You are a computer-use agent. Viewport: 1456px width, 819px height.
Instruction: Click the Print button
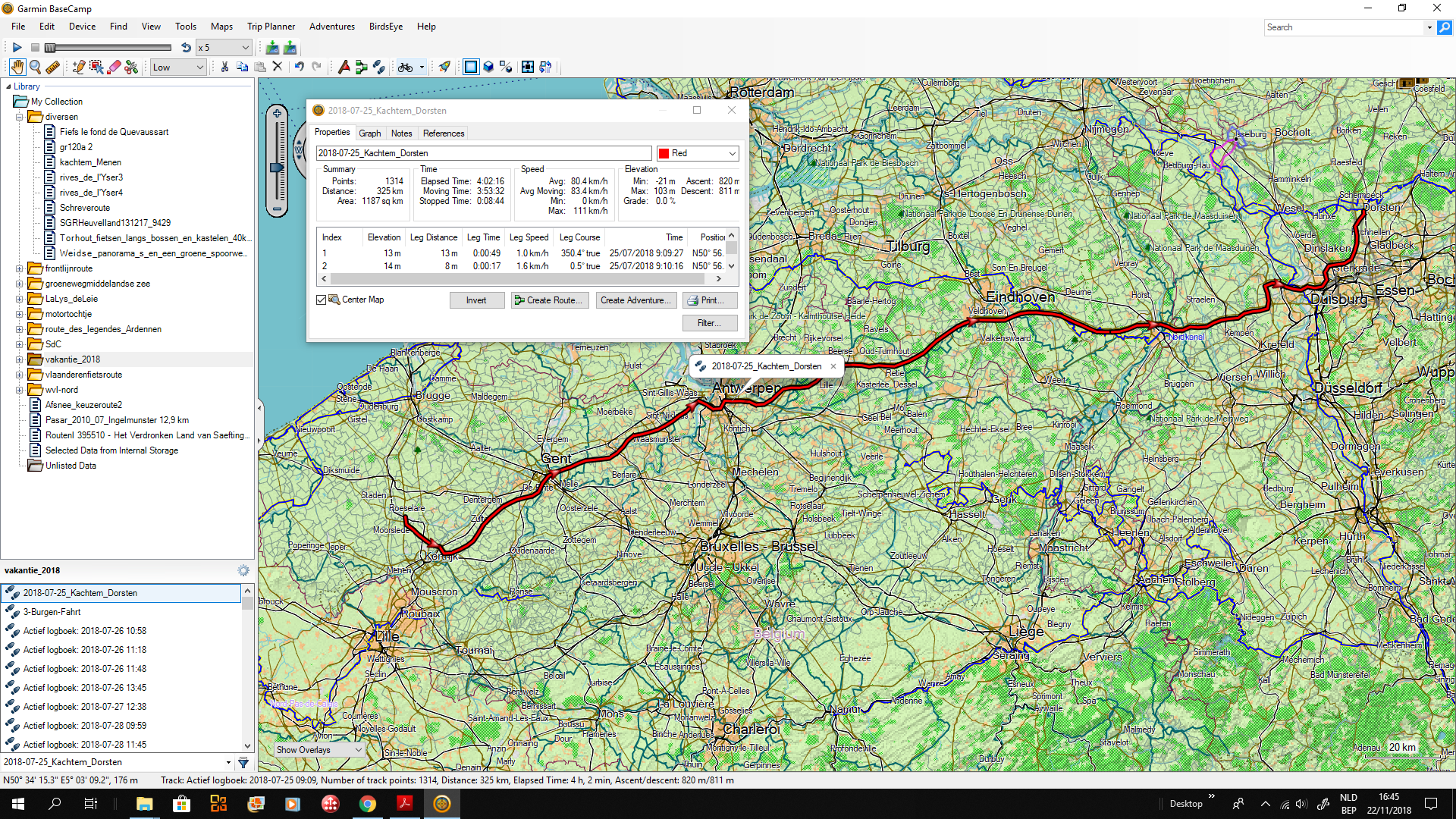tap(710, 300)
